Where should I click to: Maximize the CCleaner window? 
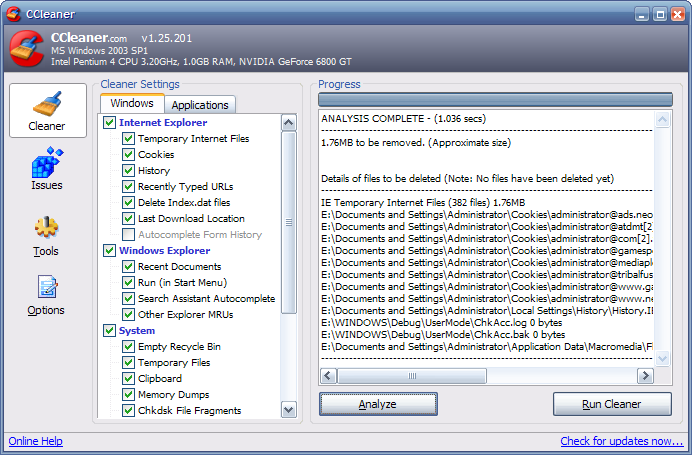(x=660, y=14)
